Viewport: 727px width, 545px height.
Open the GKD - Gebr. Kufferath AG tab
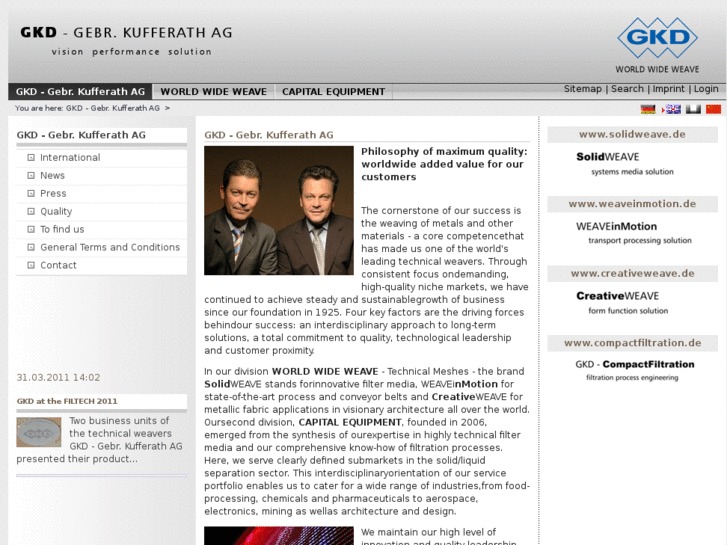80,92
